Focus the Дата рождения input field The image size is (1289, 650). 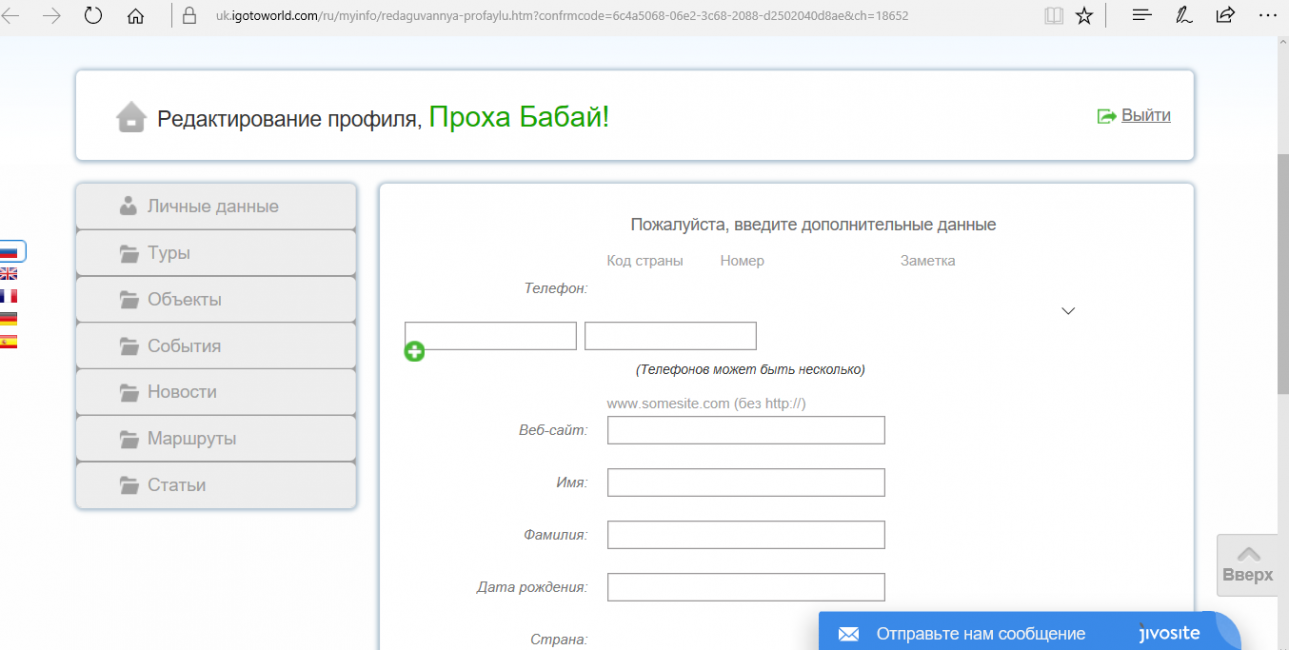pos(746,587)
